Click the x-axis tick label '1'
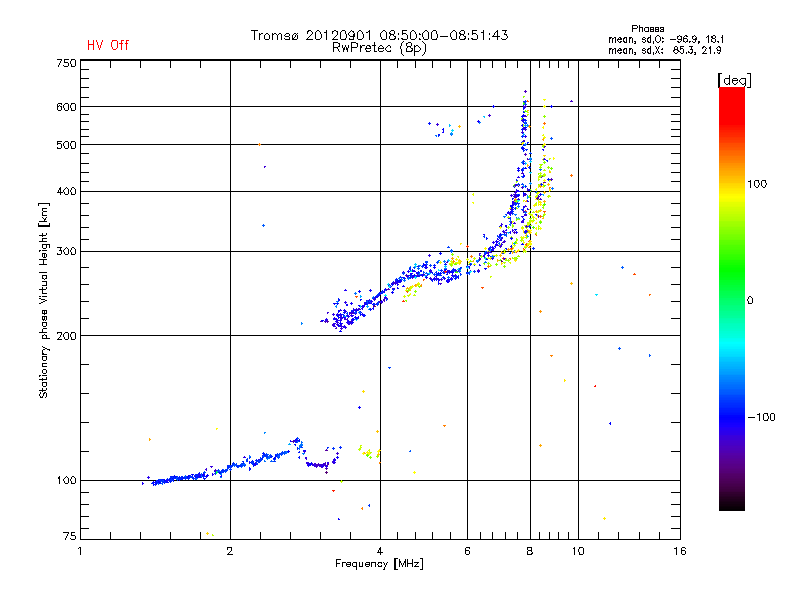Image resolution: width=800 pixels, height=600 pixels. click(80, 551)
